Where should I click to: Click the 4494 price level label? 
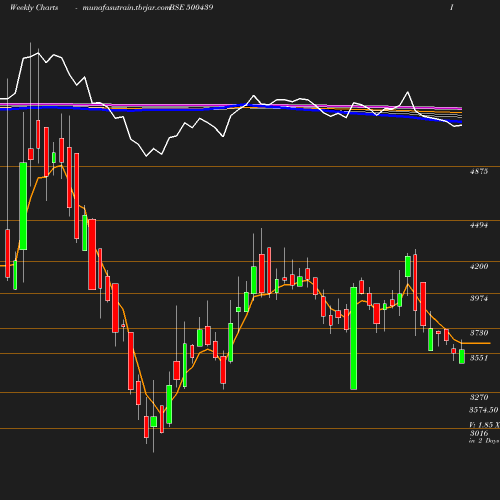(479, 225)
